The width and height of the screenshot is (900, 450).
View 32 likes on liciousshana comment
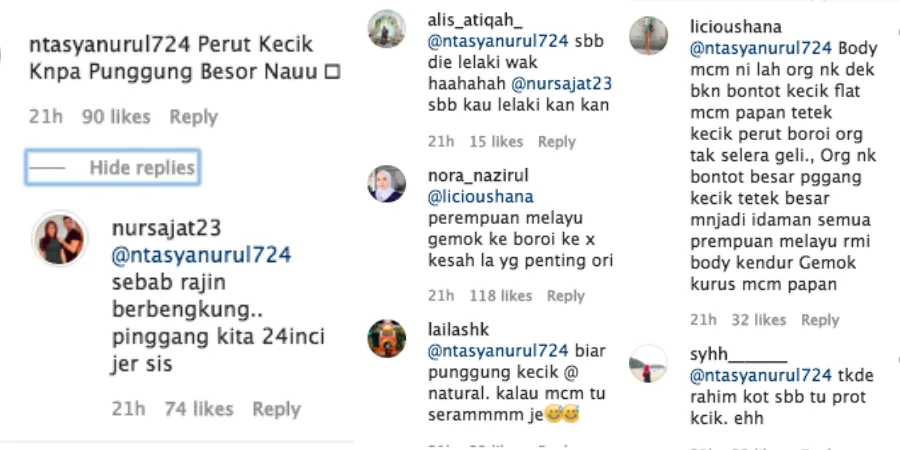point(758,320)
